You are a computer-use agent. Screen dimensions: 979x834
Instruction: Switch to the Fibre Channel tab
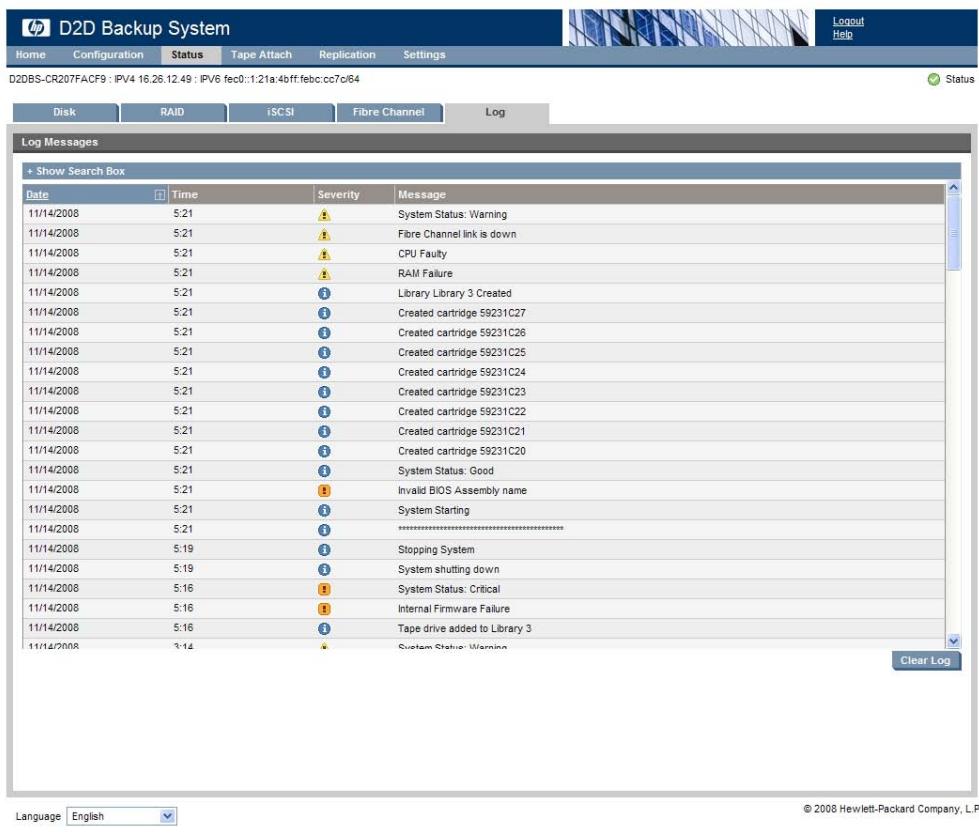pos(388,112)
